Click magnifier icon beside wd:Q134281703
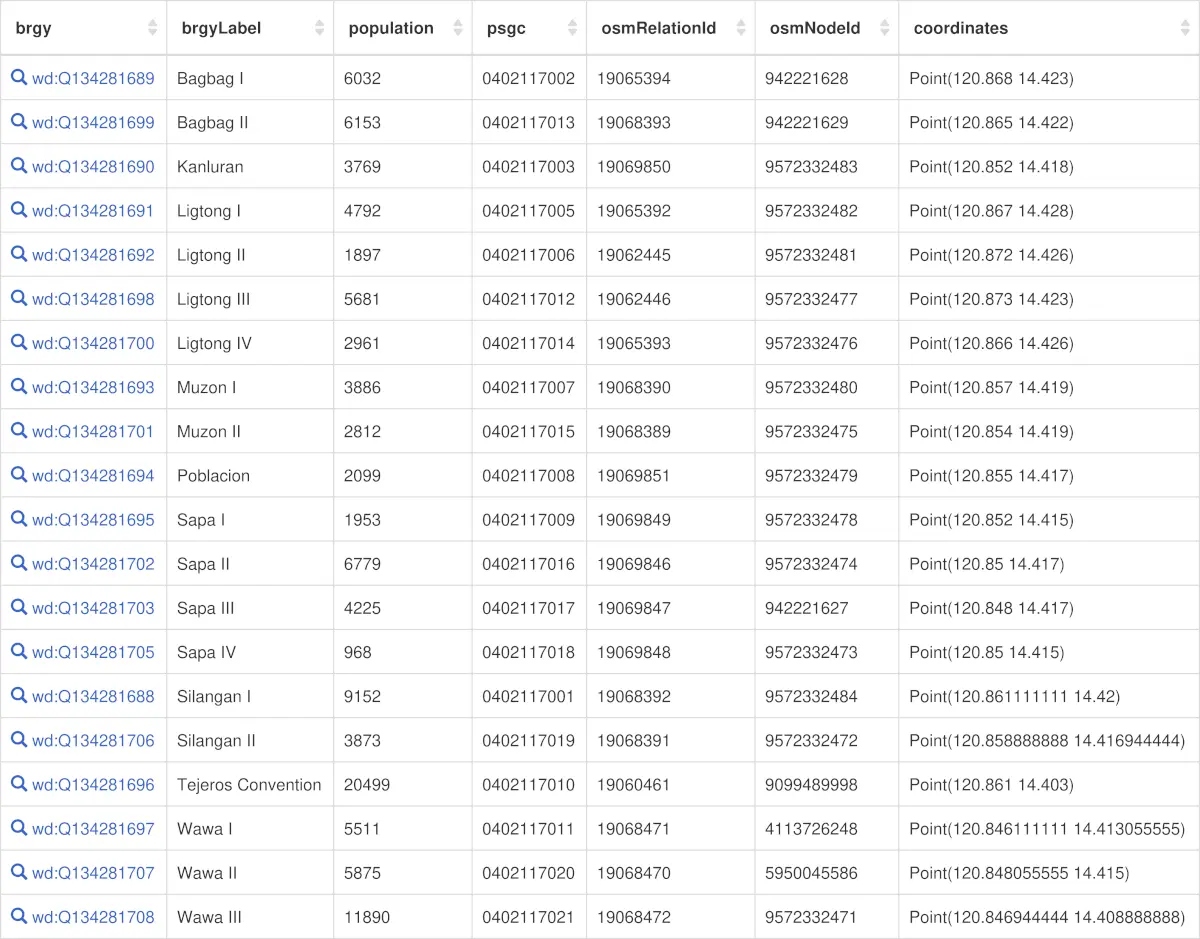 [19, 606]
